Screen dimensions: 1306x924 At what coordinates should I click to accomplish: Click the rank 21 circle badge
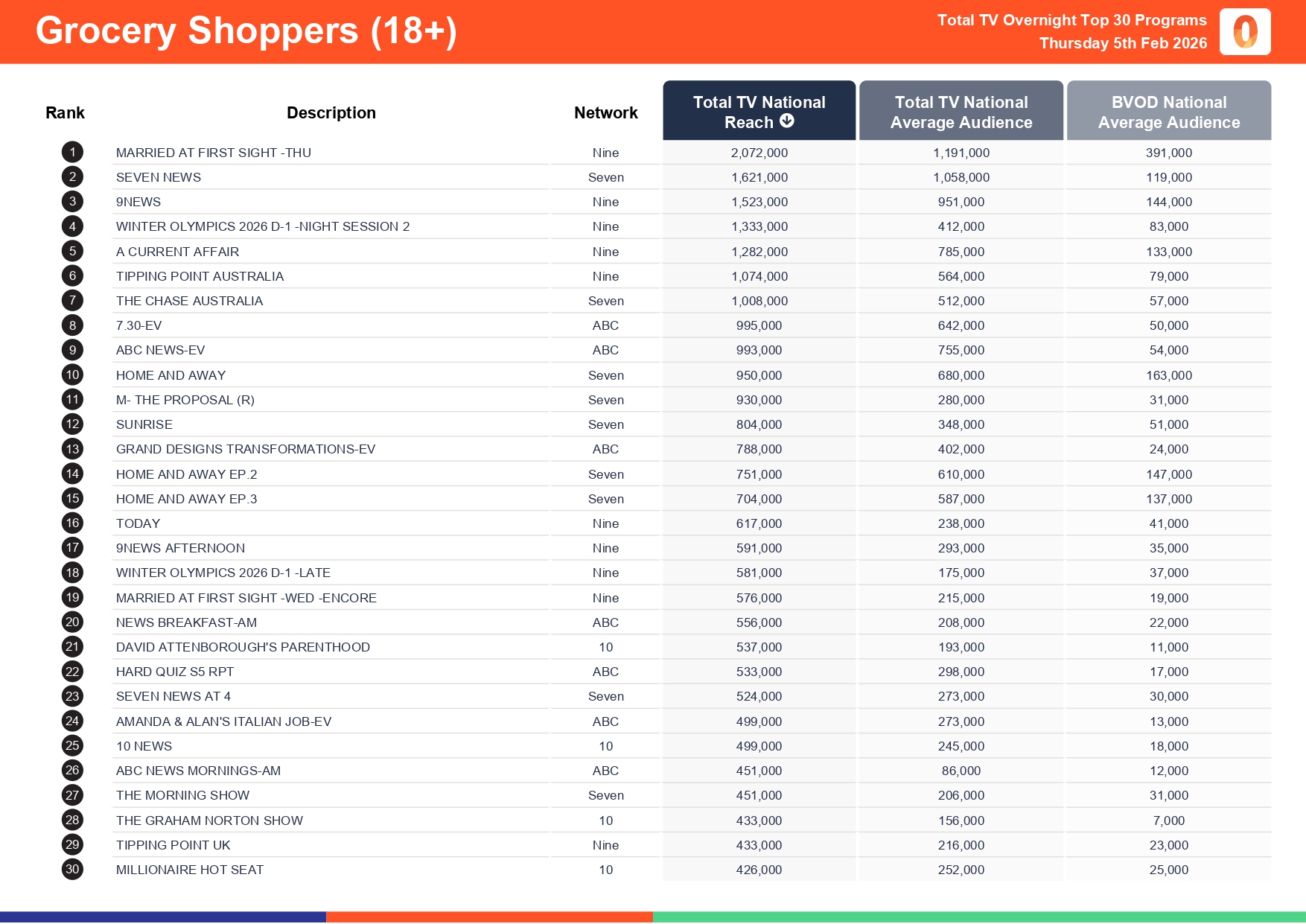(72, 647)
